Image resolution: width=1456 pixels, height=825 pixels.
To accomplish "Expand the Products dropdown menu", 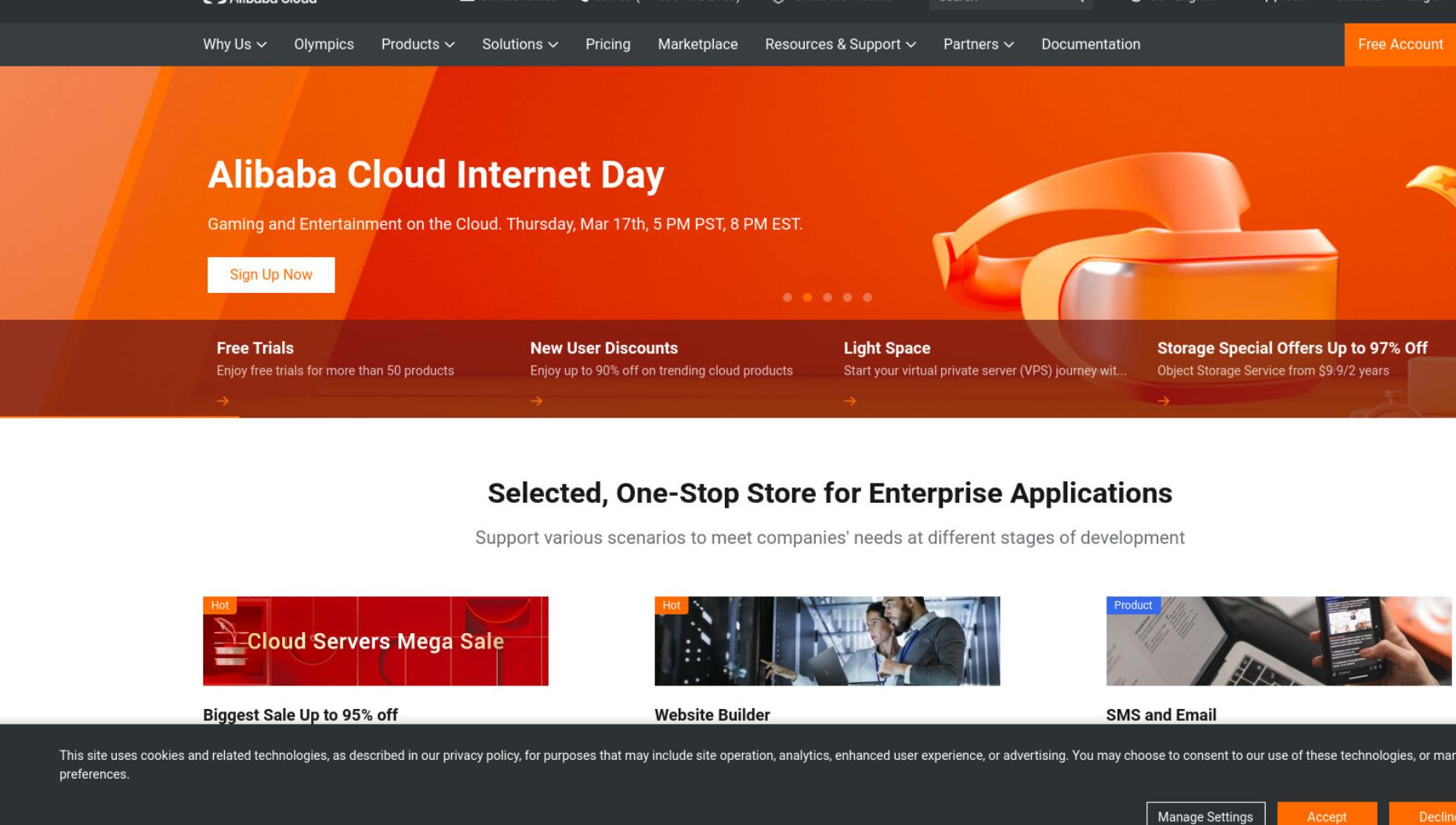I will pos(418,45).
